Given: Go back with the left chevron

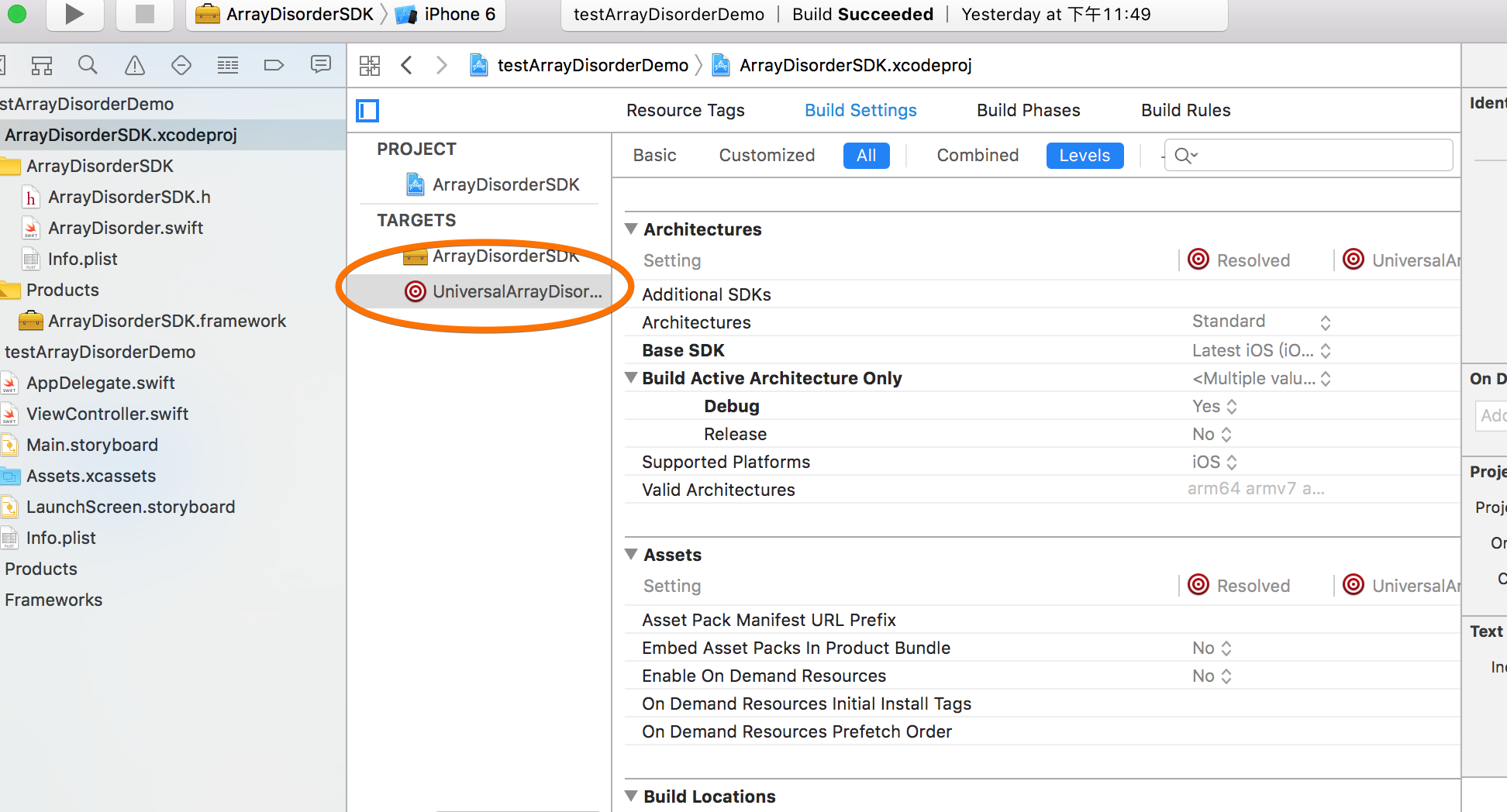Looking at the screenshot, I should [x=406, y=65].
